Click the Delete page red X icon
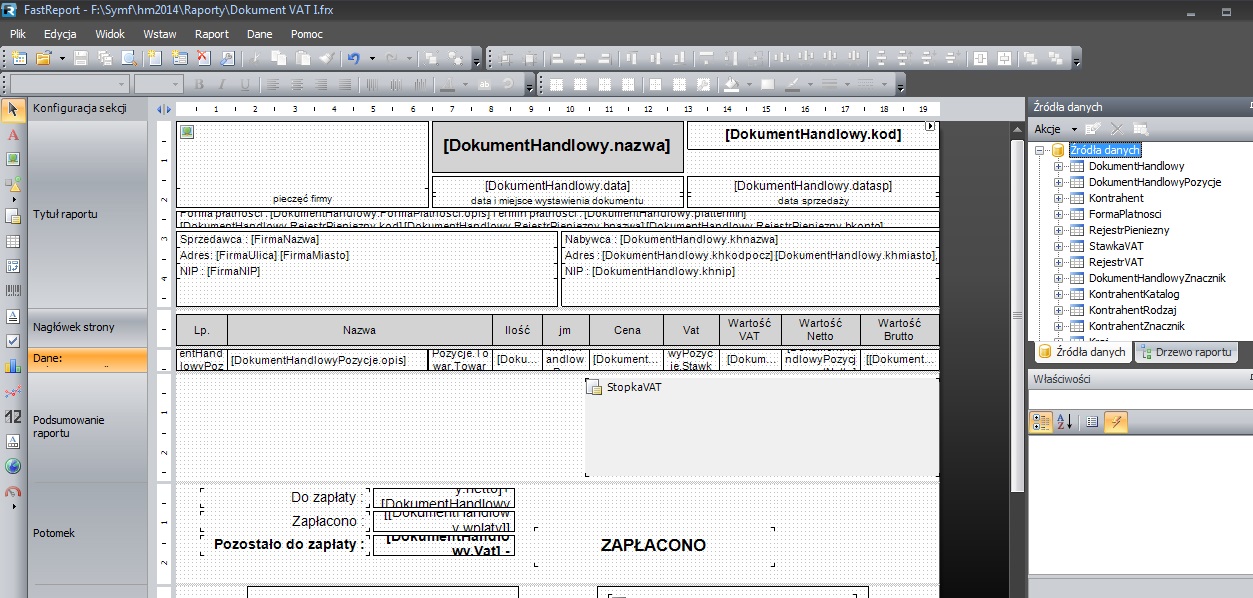The width and height of the screenshot is (1253, 598). click(x=204, y=58)
